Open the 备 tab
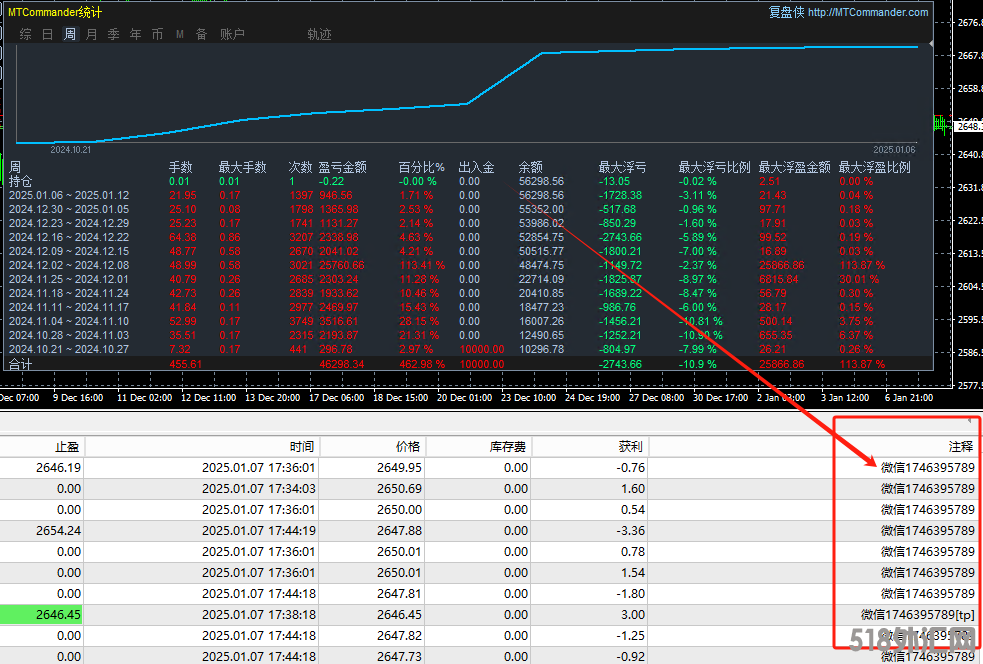The height and width of the screenshot is (664, 983). (x=201, y=34)
